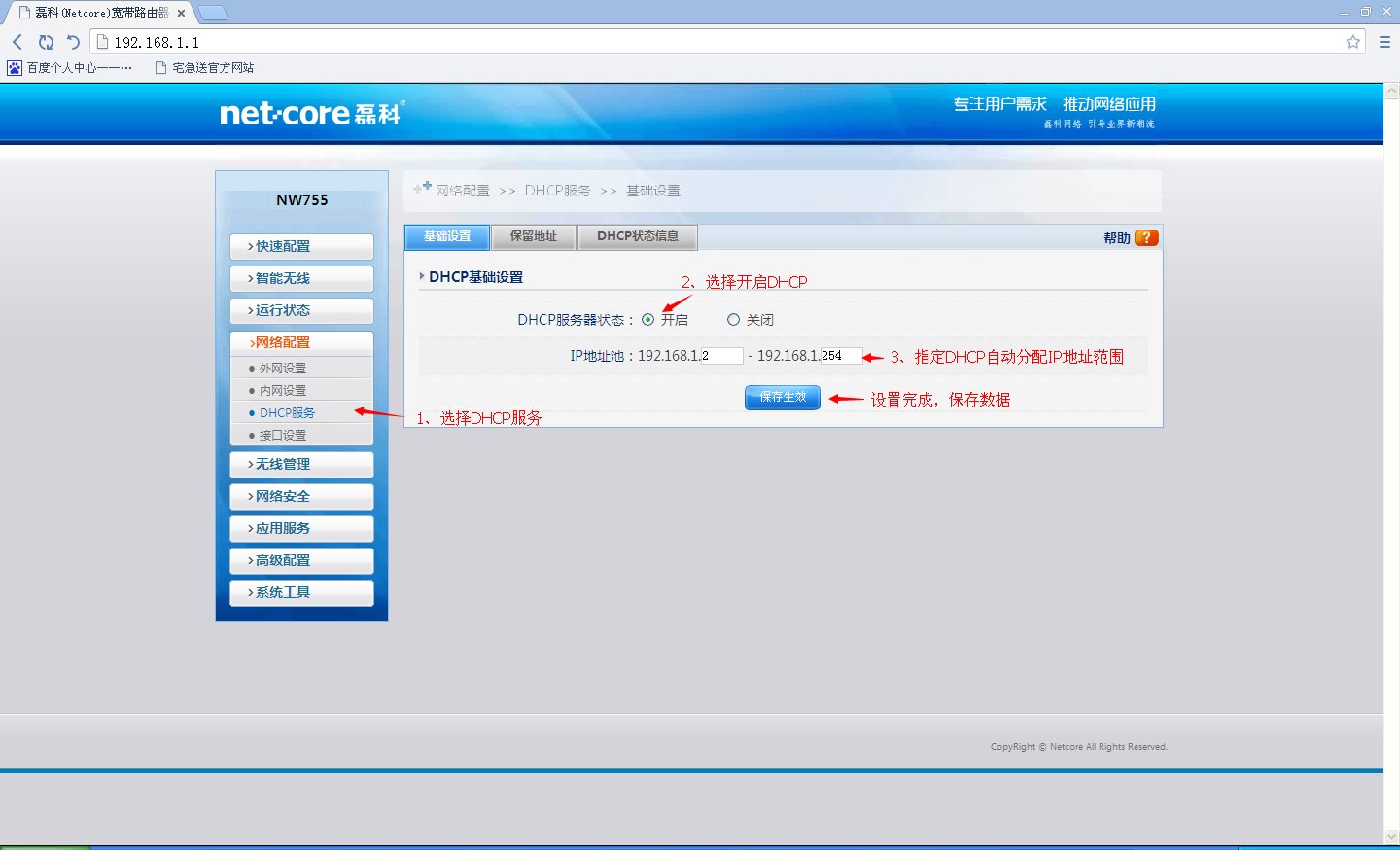Click the net-core 磊科 logo
This screenshot has height=850, width=1400.
[309, 113]
